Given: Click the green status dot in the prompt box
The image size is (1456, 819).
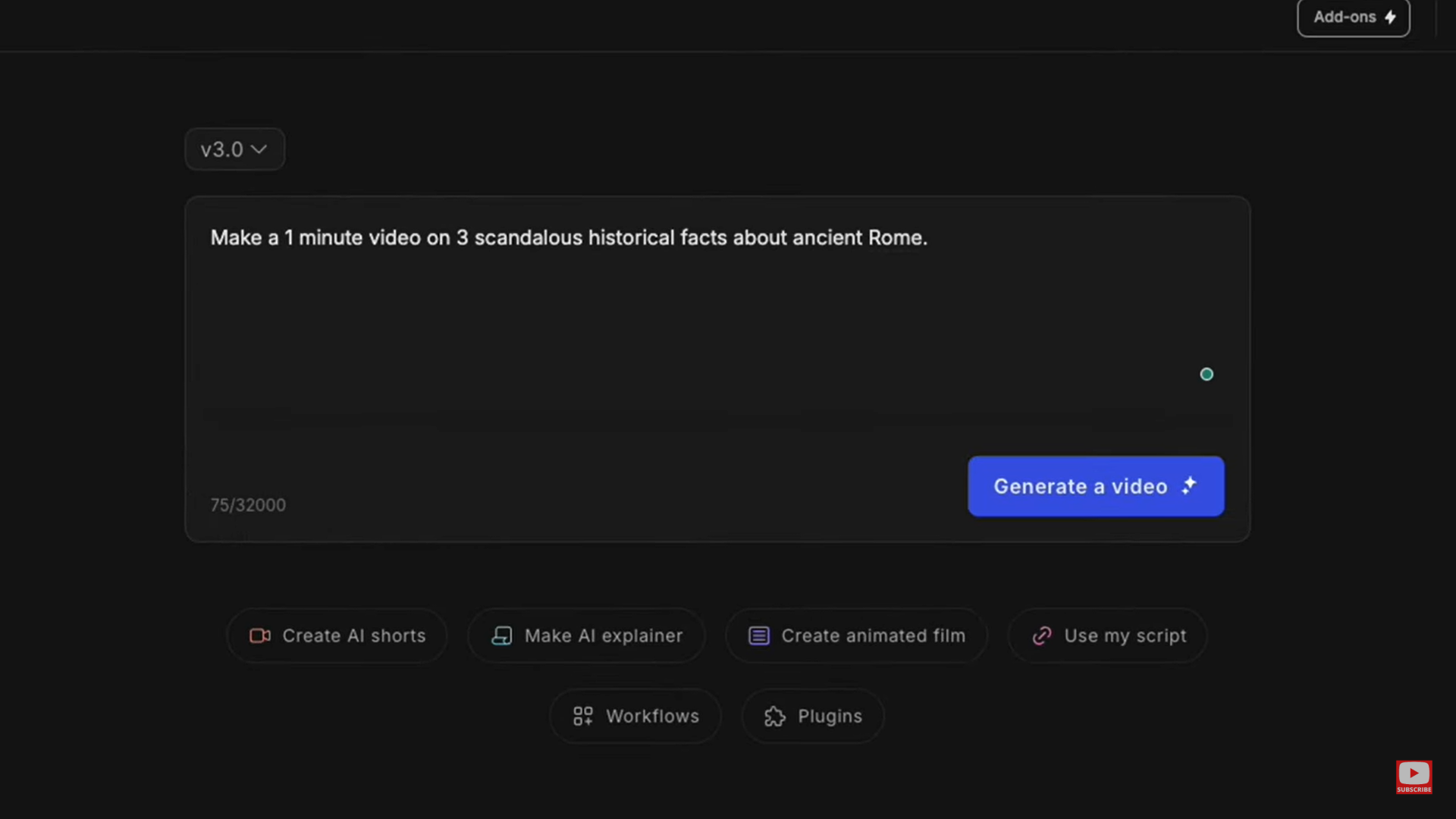Looking at the screenshot, I should click(1207, 374).
